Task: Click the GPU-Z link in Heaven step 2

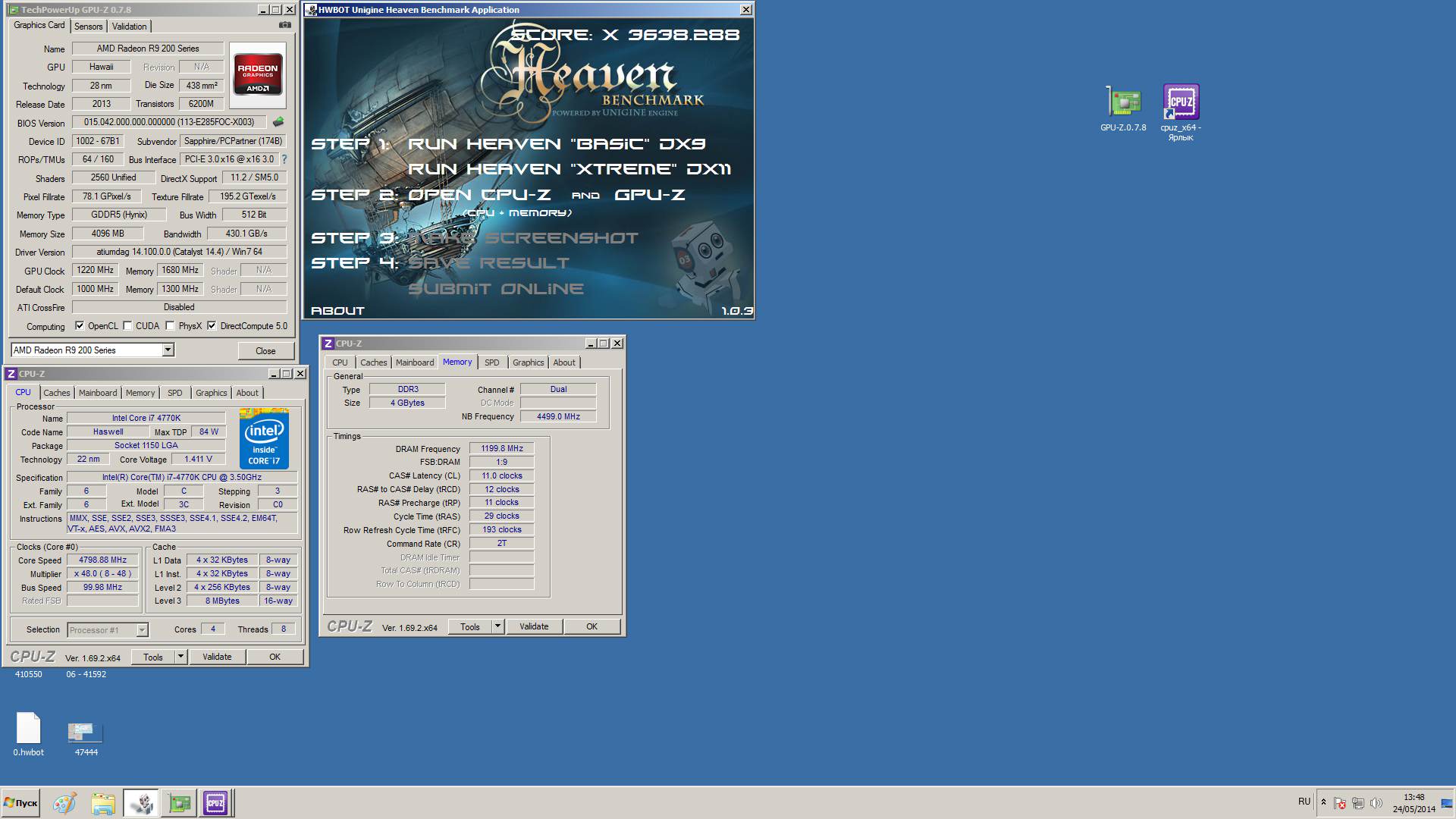Action: coord(649,194)
